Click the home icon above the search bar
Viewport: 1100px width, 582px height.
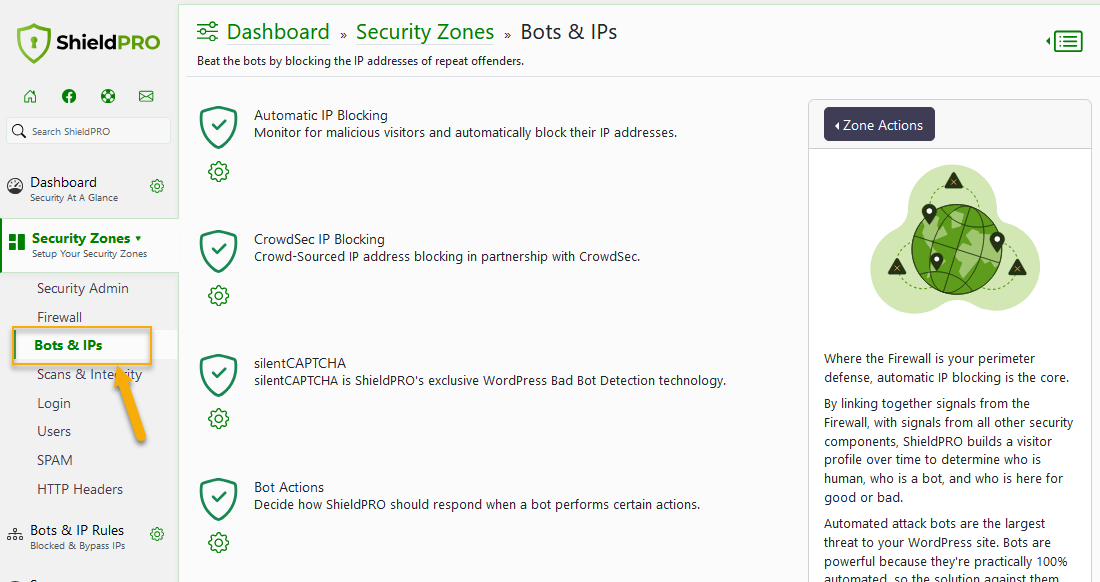click(30, 96)
